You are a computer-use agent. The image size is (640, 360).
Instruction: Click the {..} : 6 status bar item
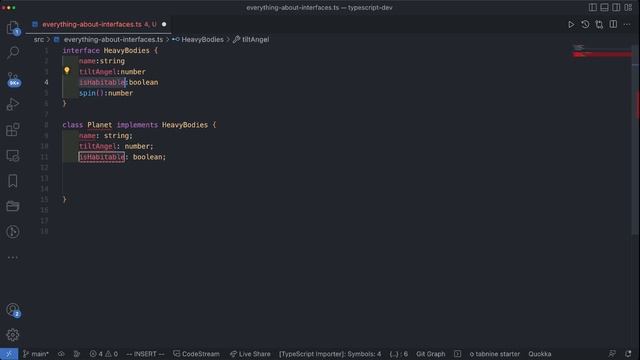(x=399, y=354)
